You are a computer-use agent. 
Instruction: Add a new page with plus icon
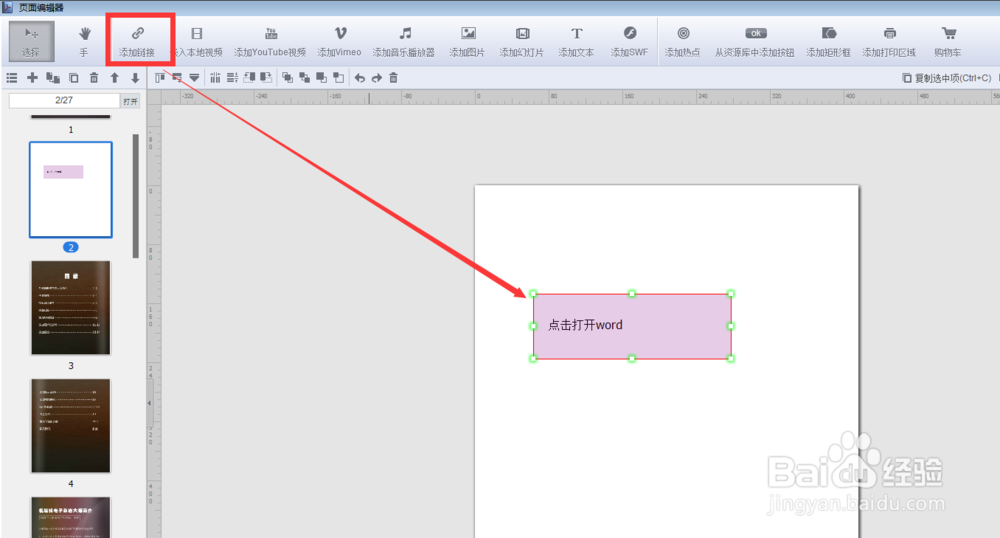[33, 78]
